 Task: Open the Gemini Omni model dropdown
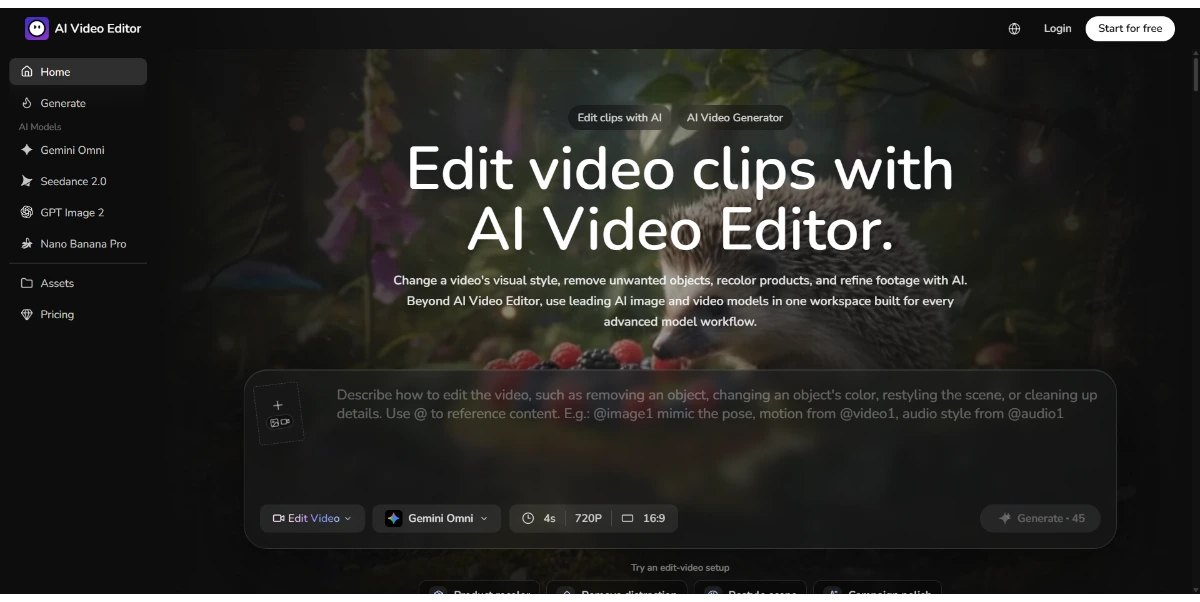click(x=437, y=518)
